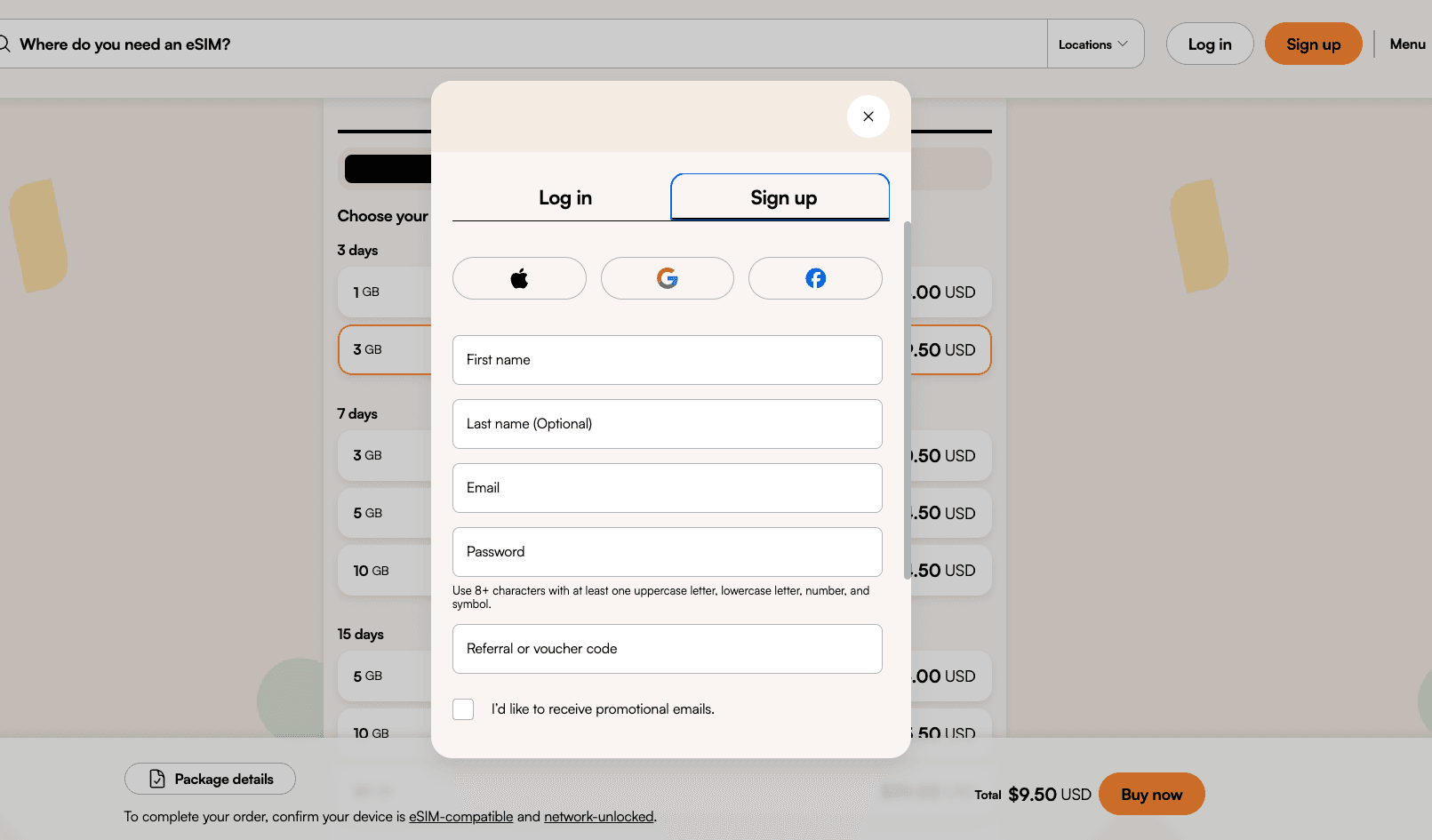The image size is (1432, 840).
Task: Focus the Referral or voucher code field
Action: pos(667,649)
